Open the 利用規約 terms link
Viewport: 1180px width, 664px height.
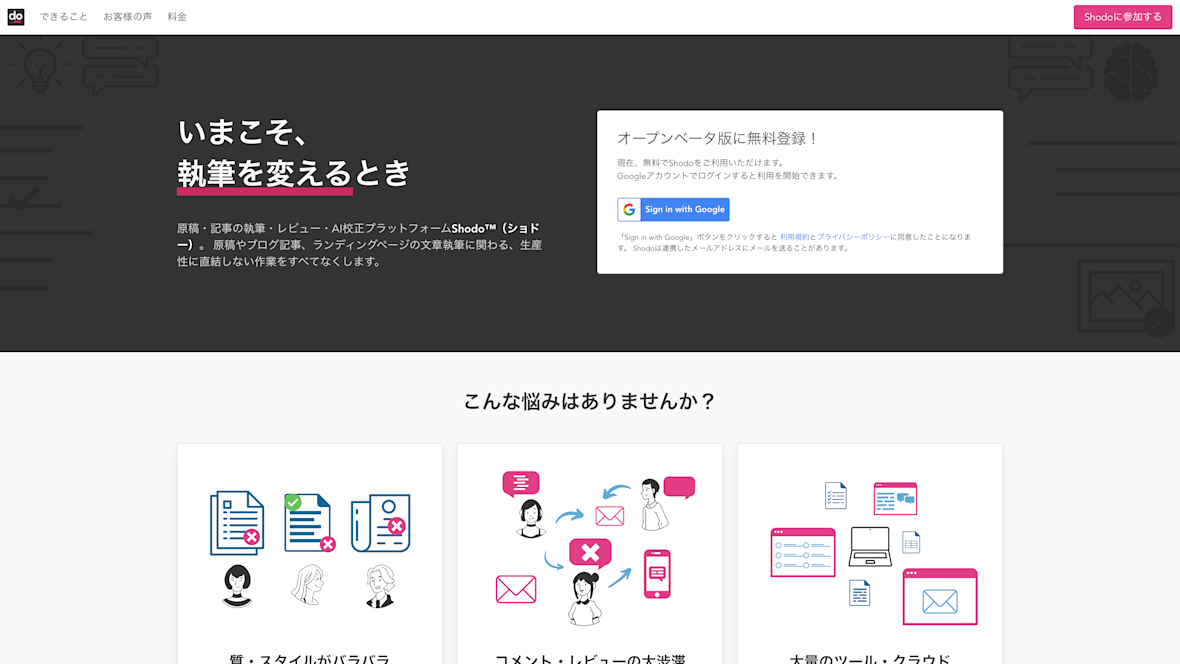point(794,237)
